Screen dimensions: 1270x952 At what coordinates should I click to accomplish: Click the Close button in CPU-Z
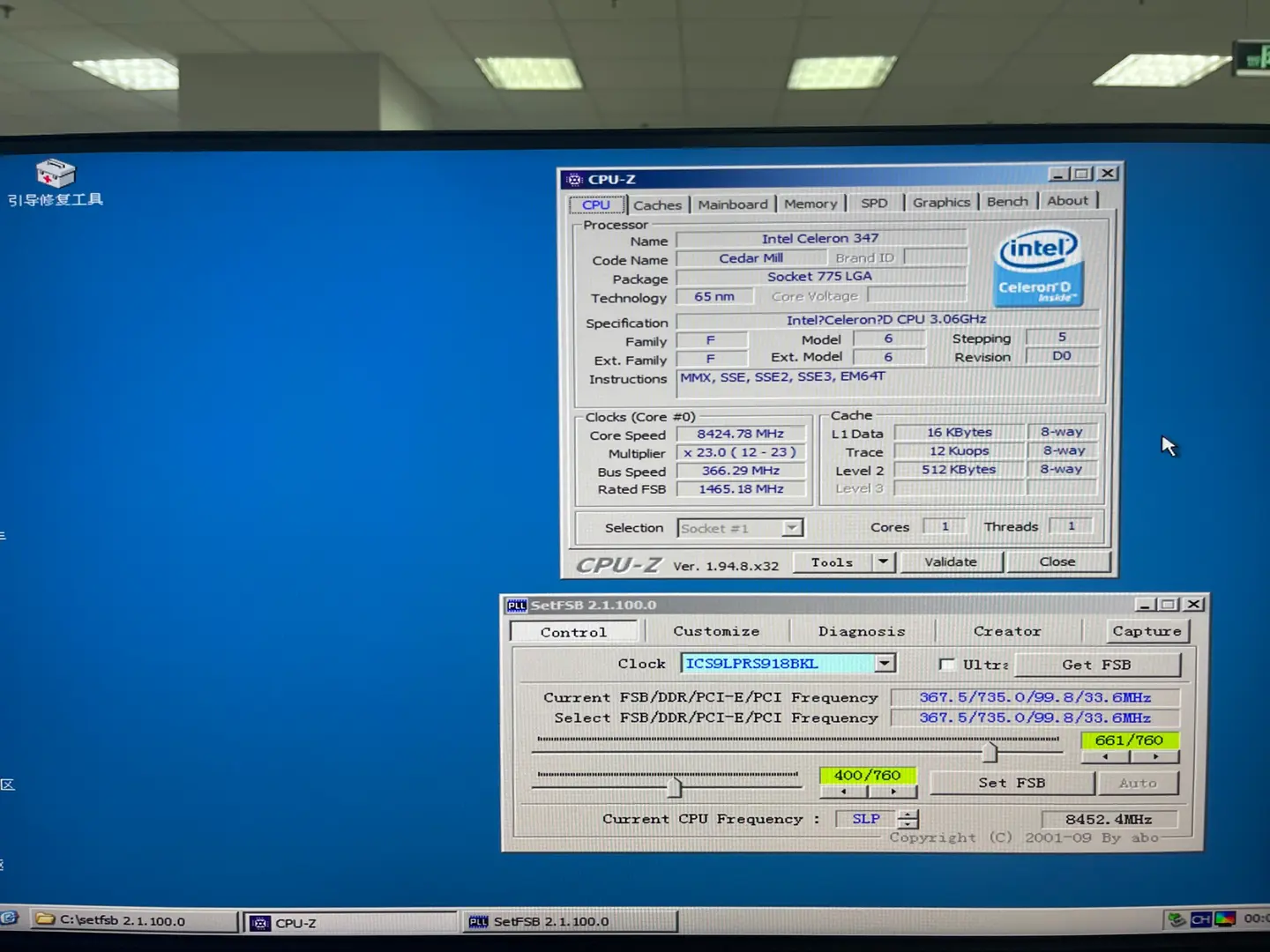click(x=1057, y=562)
